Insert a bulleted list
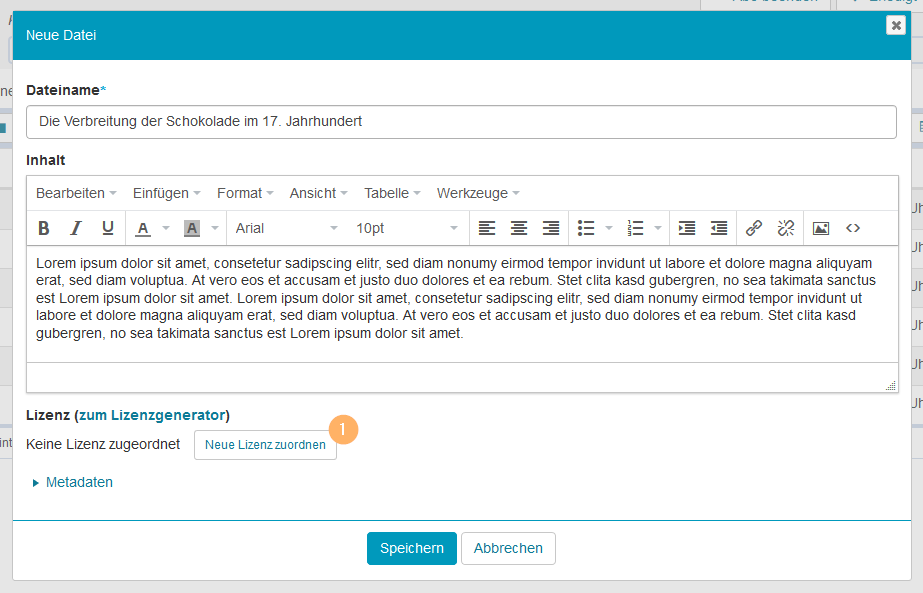Viewport: 923px width, 593px height. (587, 228)
